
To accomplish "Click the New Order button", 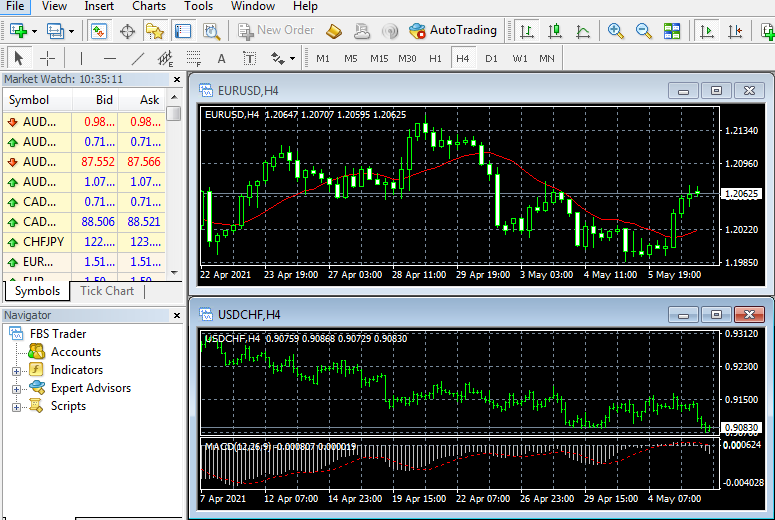I will 276,31.
